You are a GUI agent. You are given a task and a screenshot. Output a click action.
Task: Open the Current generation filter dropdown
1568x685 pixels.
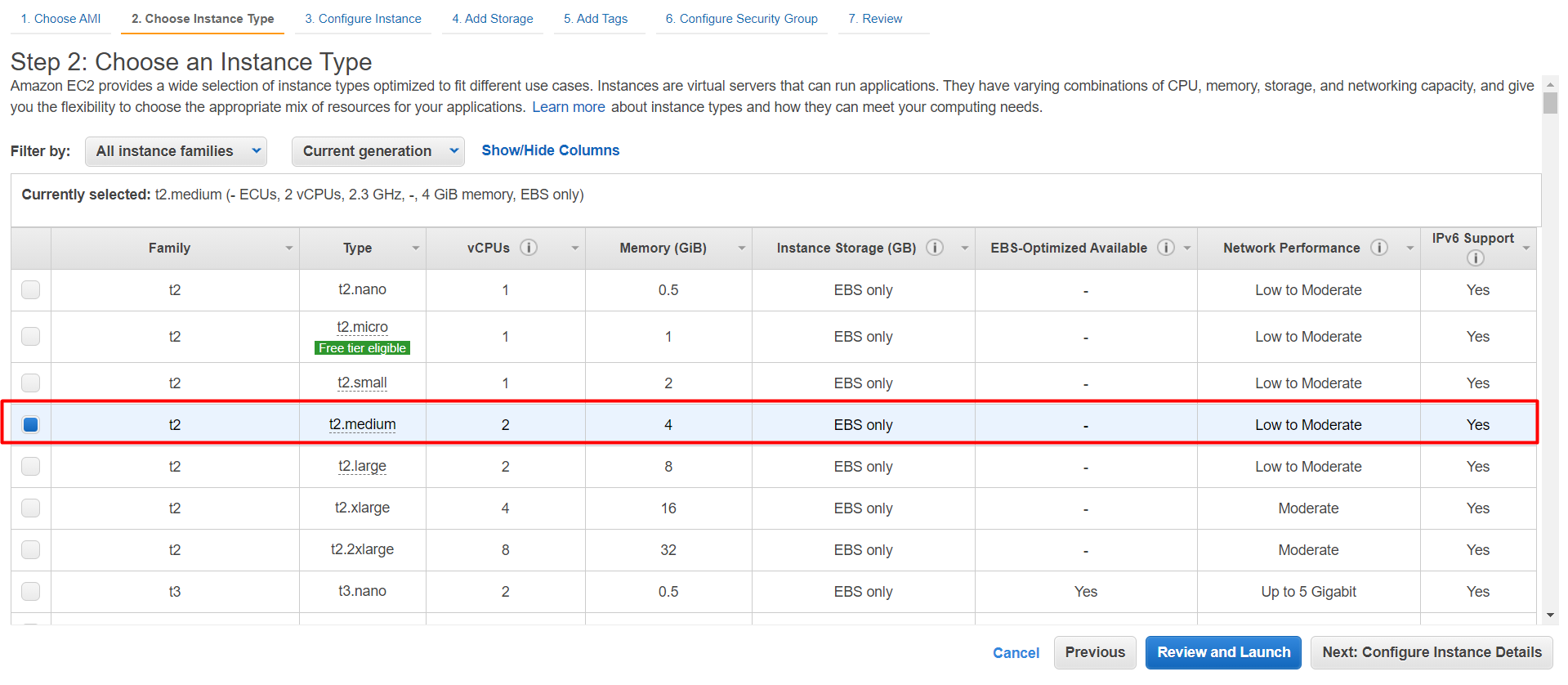point(378,151)
